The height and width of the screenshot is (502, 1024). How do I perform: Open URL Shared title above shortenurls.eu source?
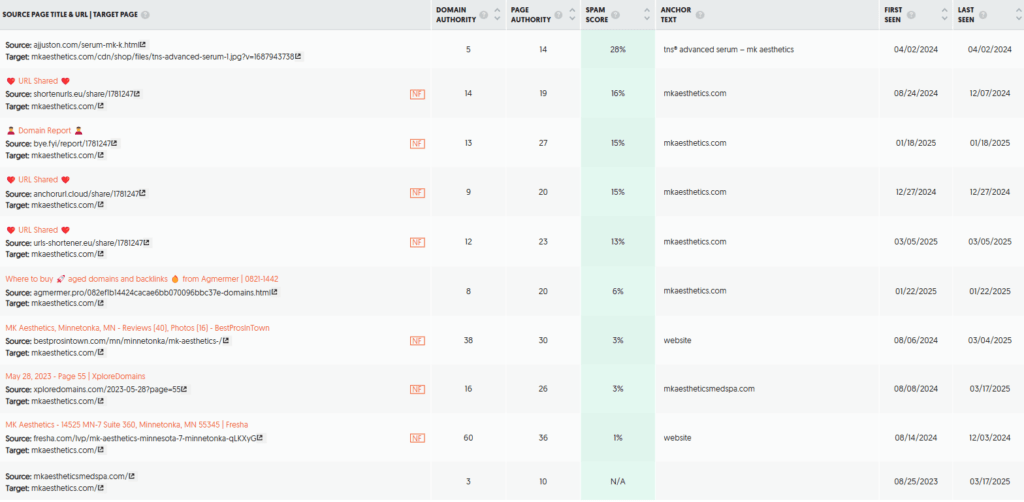[38, 82]
